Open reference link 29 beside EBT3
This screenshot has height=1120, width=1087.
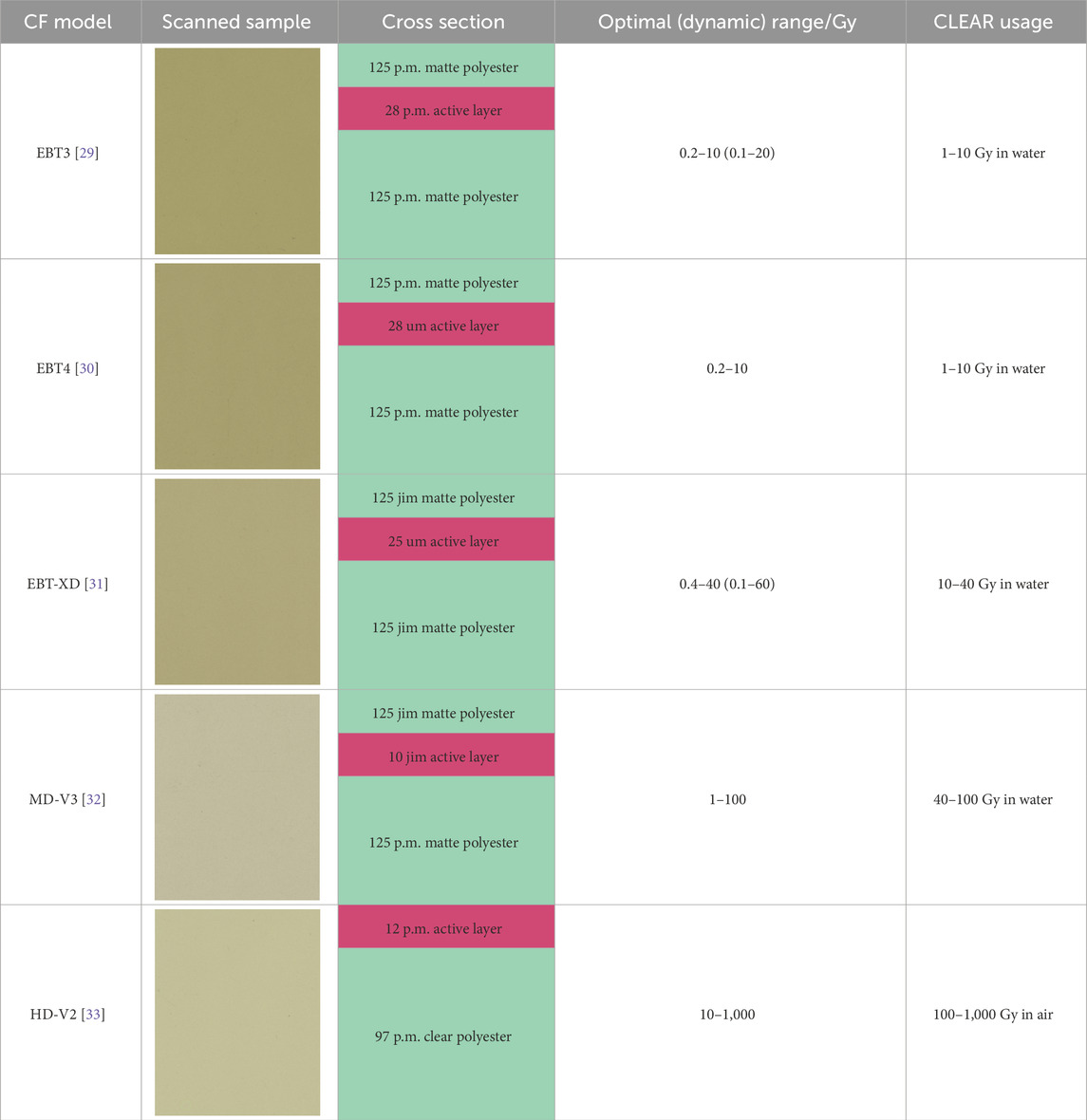(x=86, y=153)
